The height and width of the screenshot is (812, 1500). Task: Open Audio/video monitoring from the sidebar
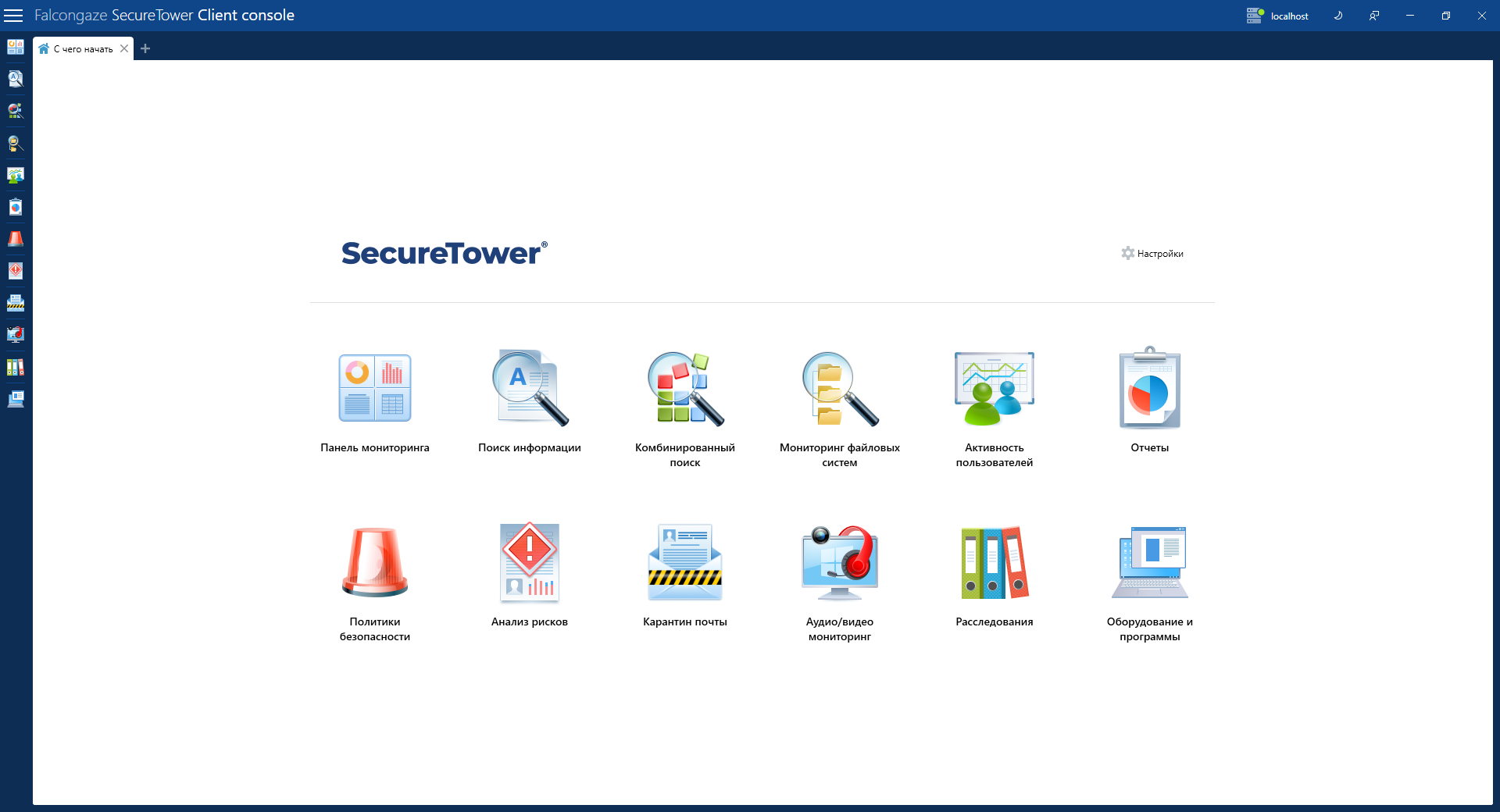click(x=16, y=335)
